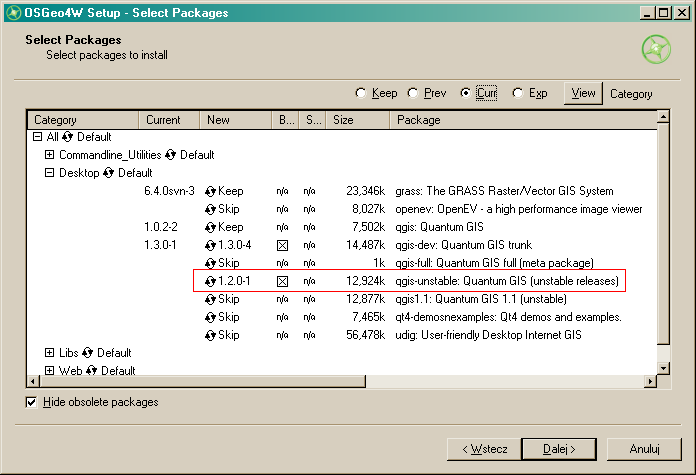Collapse the All category tree node
Screen dimensions: 696x475
click(38, 137)
